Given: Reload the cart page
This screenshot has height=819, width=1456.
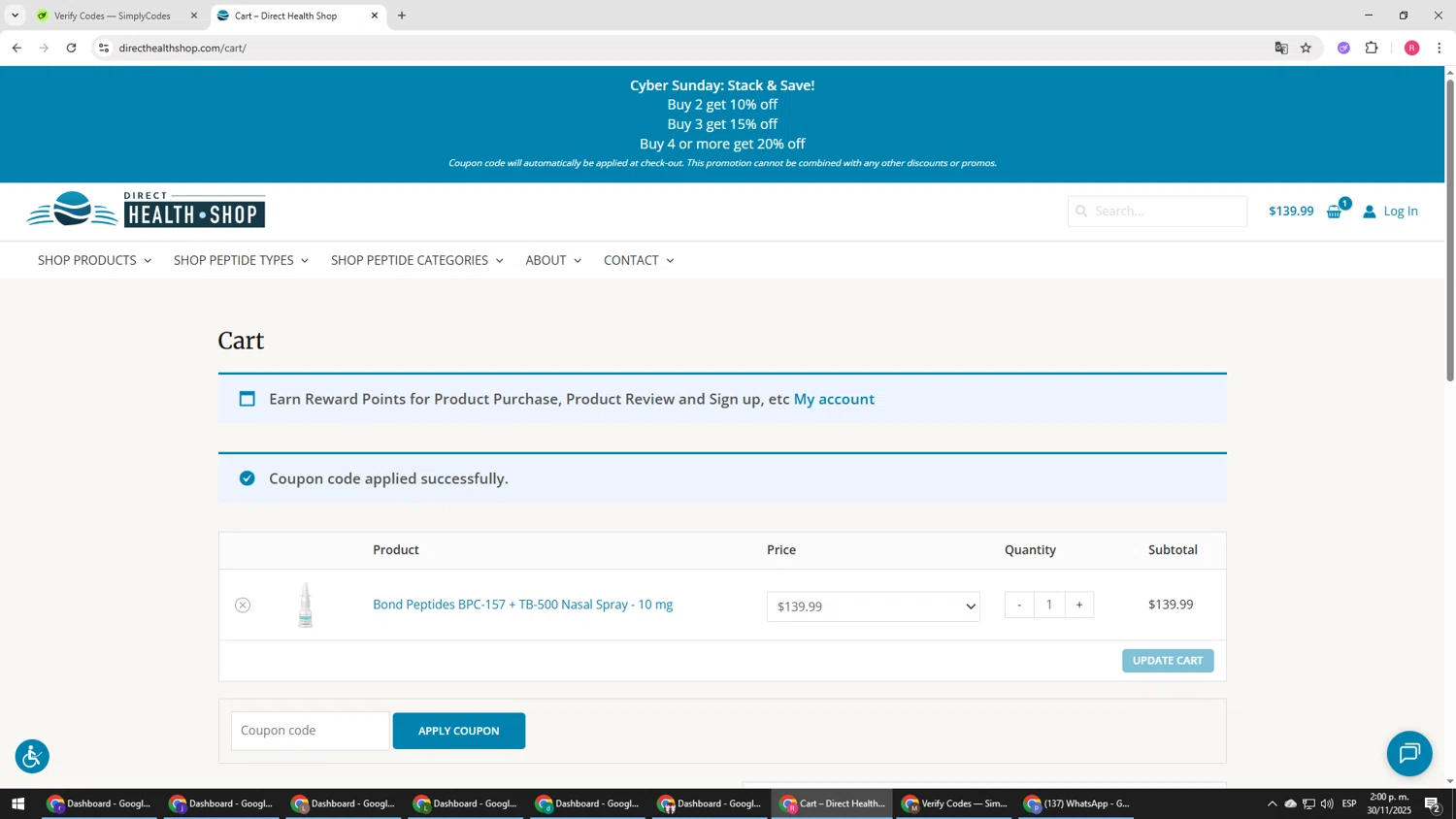Looking at the screenshot, I should coord(71,48).
